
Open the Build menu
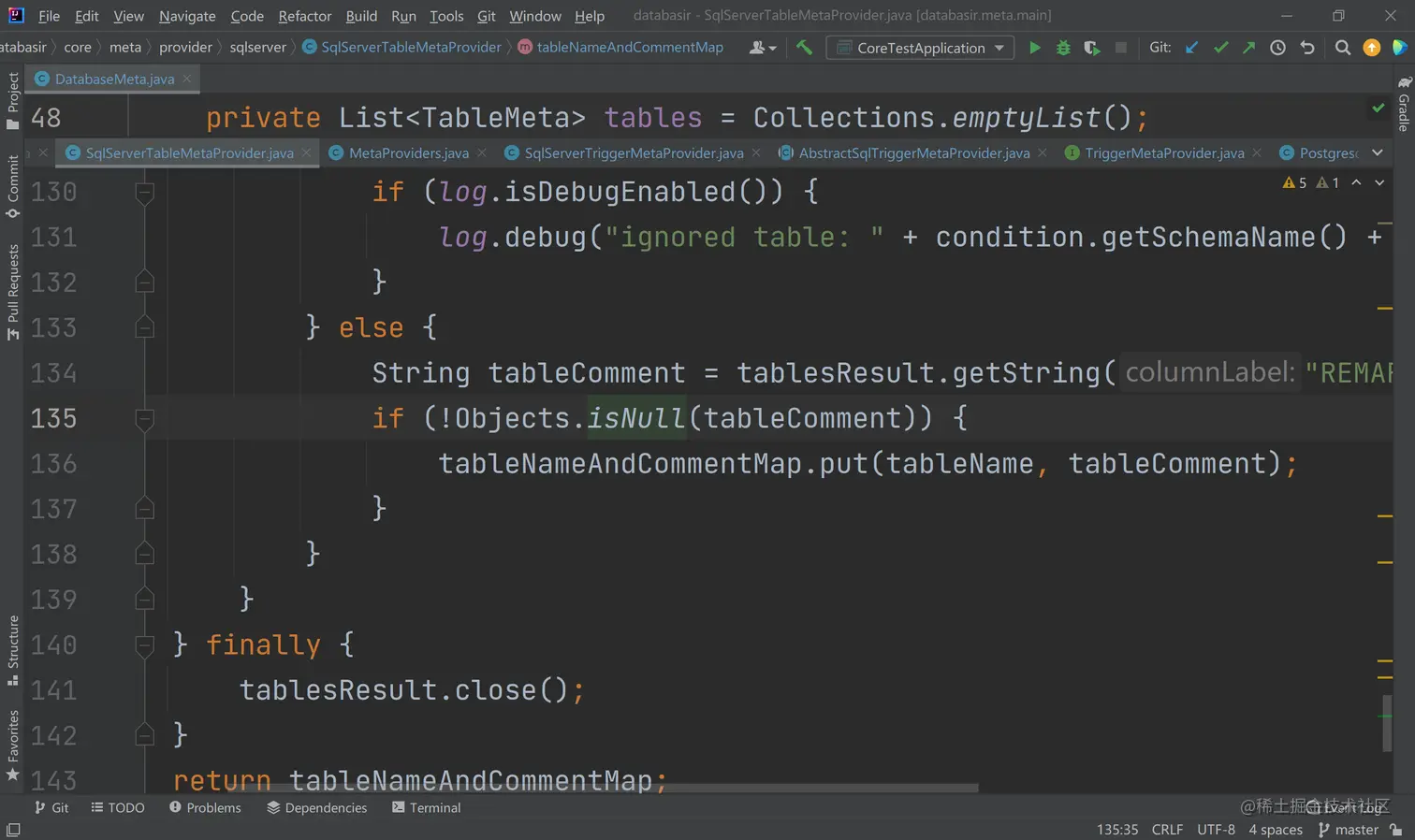(x=361, y=16)
